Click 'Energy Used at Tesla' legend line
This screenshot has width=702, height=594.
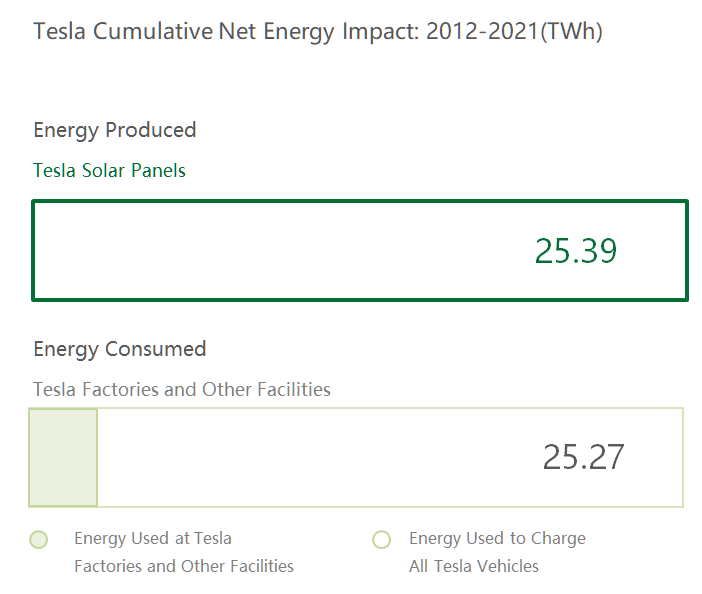[153, 538]
